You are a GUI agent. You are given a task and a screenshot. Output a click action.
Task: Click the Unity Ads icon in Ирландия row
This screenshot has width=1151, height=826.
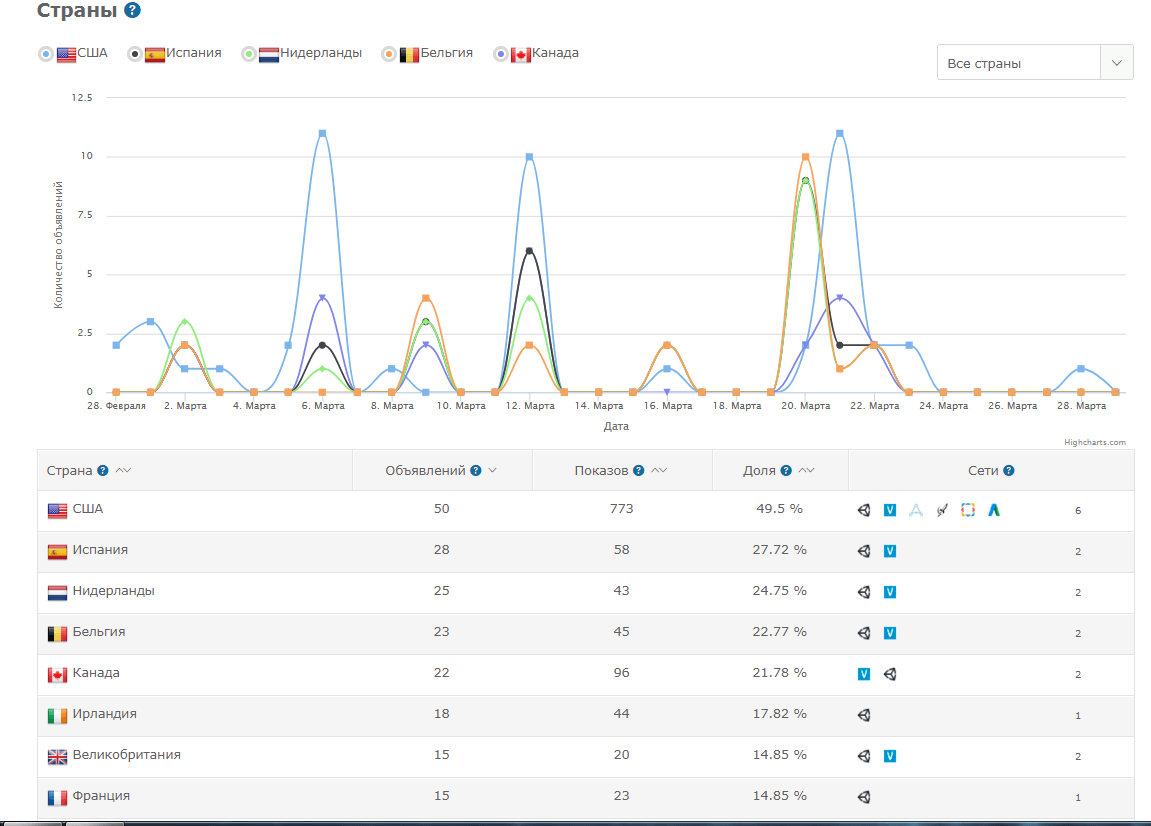(x=864, y=715)
